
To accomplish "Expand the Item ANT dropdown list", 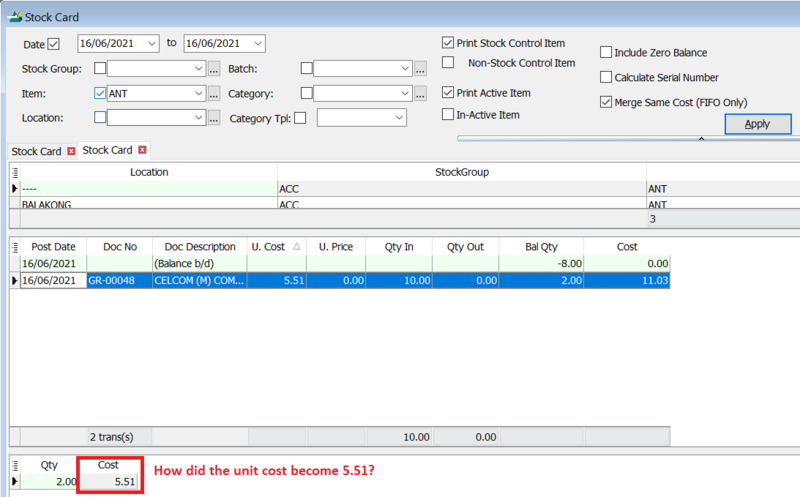I will point(199,94).
